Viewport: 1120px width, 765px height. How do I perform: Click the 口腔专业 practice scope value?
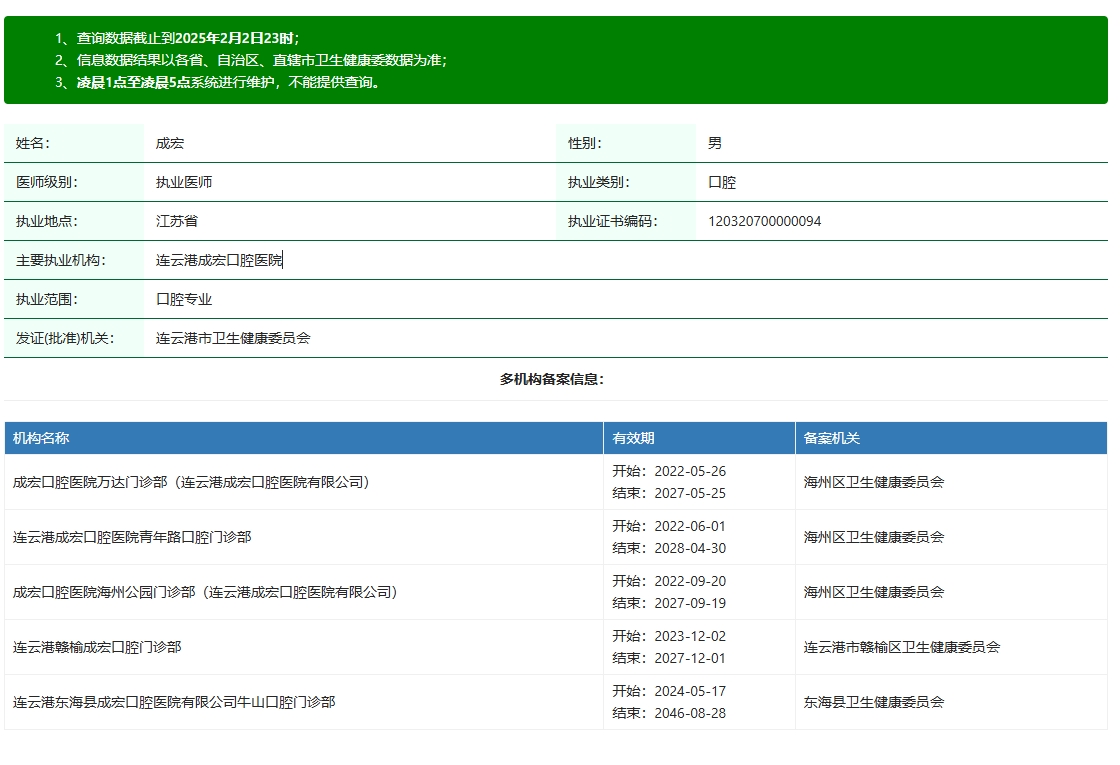click(184, 299)
